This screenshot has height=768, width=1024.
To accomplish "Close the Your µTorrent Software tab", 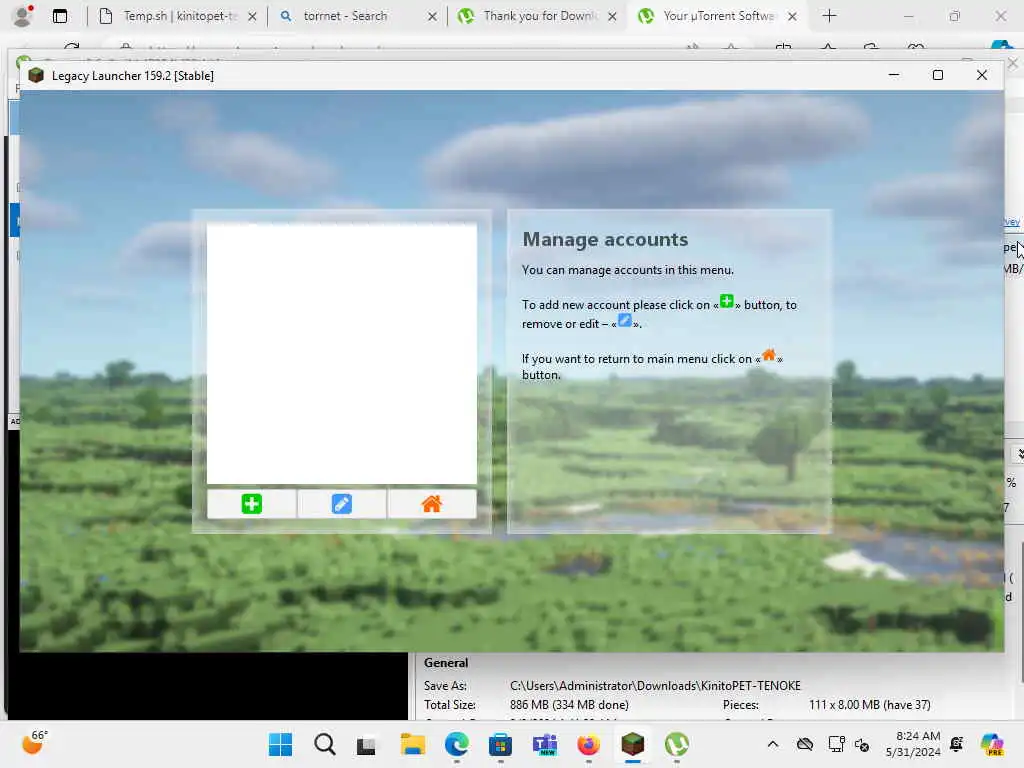I will coord(792,16).
